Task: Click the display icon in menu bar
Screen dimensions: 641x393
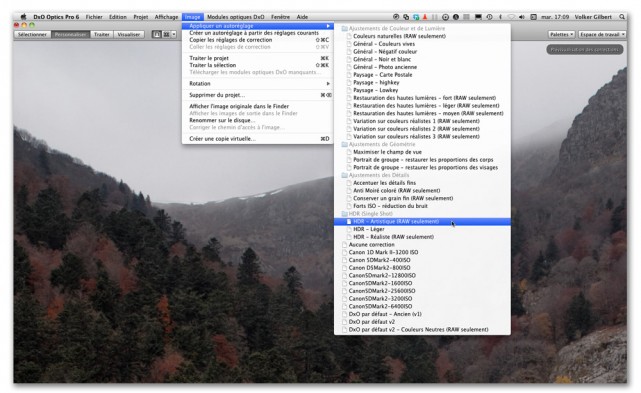Action: 478,17
